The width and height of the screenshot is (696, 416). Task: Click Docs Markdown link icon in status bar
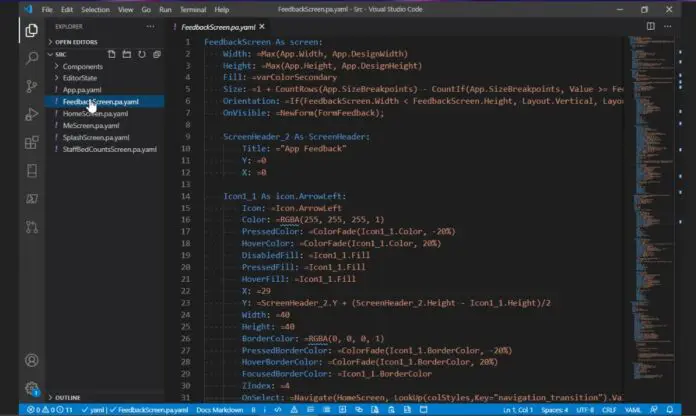coord(359,409)
